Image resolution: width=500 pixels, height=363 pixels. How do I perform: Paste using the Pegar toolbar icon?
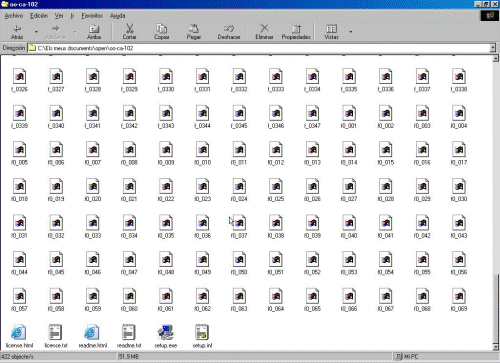194,32
